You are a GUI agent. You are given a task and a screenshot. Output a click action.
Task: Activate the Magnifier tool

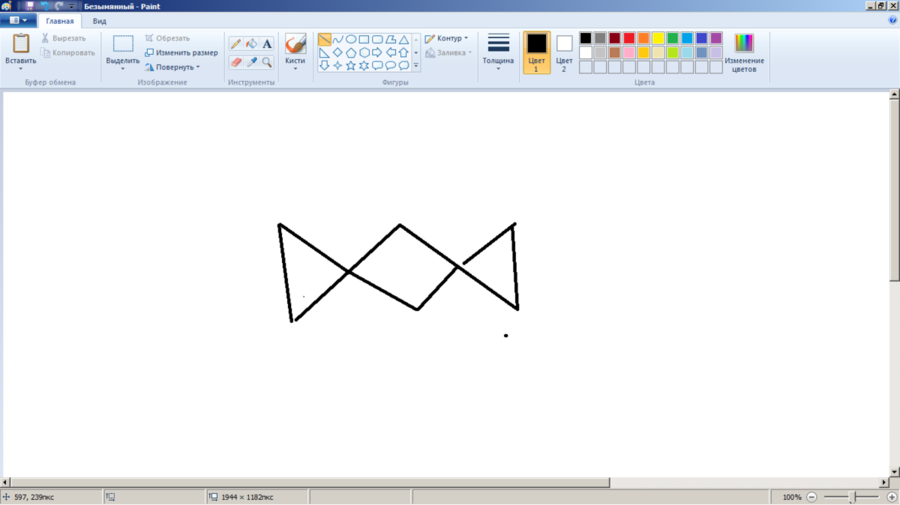[268, 62]
